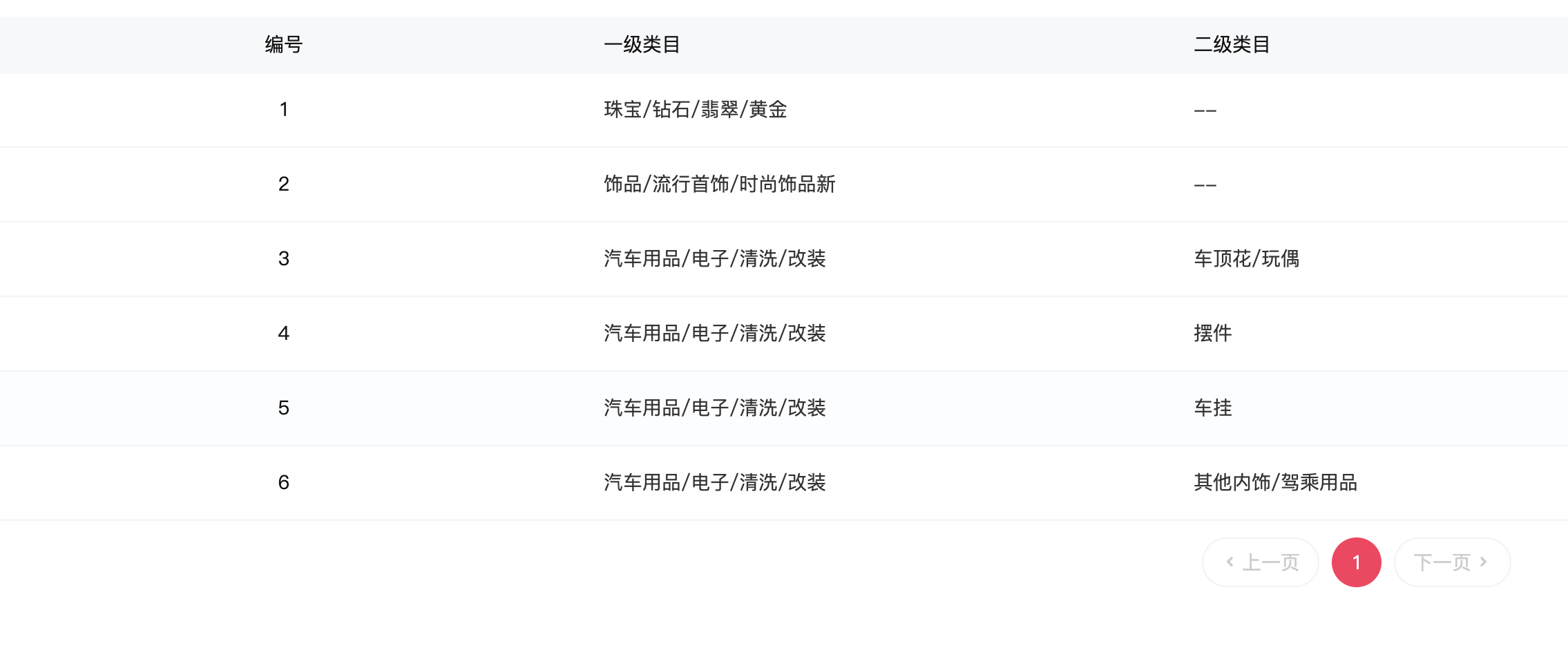Click the next page button 下一页
This screenshot has height=648, width=1568.
[1452, 562]
